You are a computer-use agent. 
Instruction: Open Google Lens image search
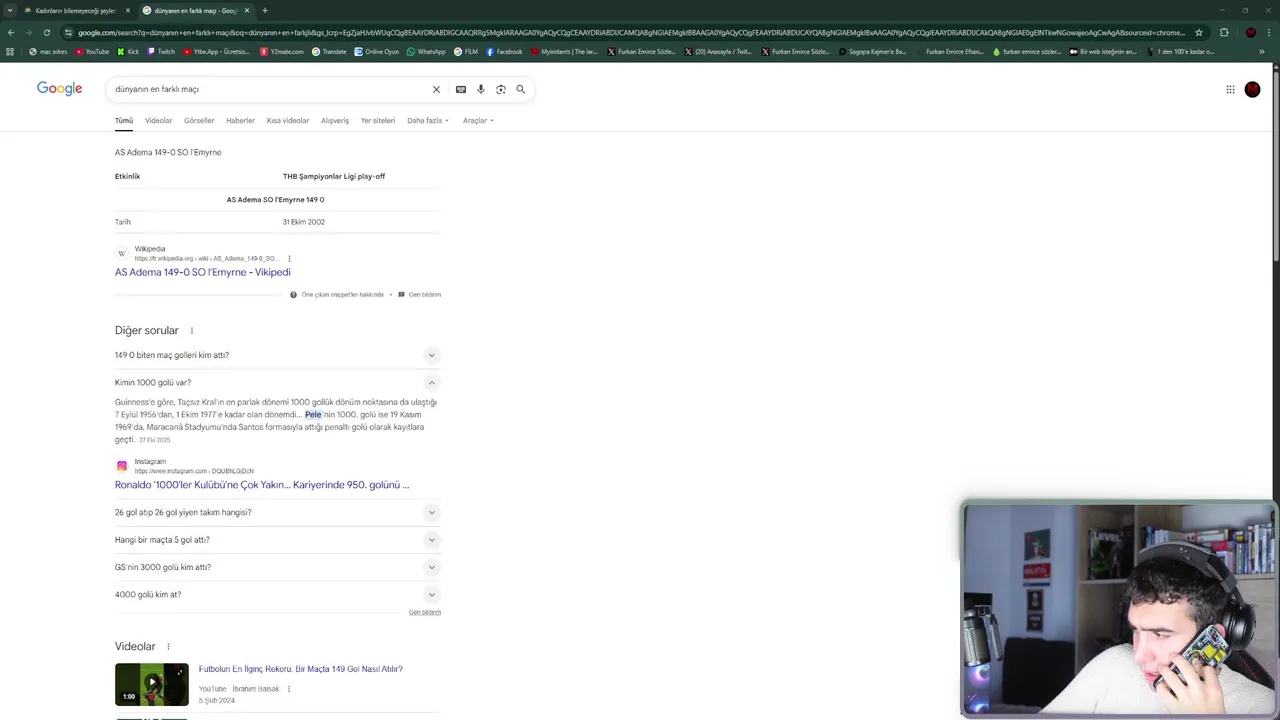501,89
